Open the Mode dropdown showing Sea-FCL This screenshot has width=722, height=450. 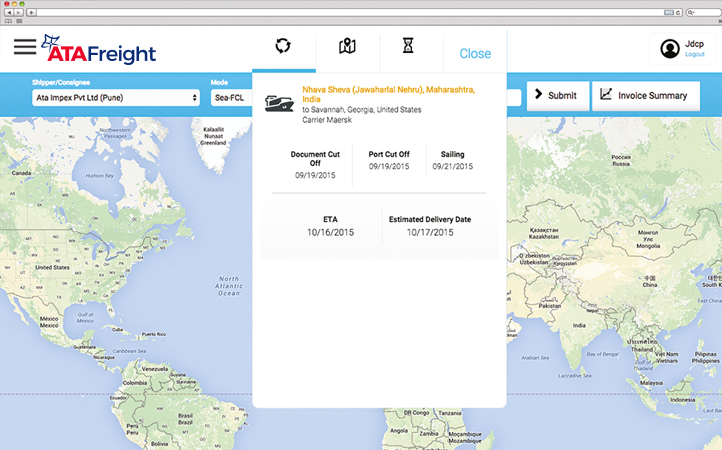(x=231, y=98)
